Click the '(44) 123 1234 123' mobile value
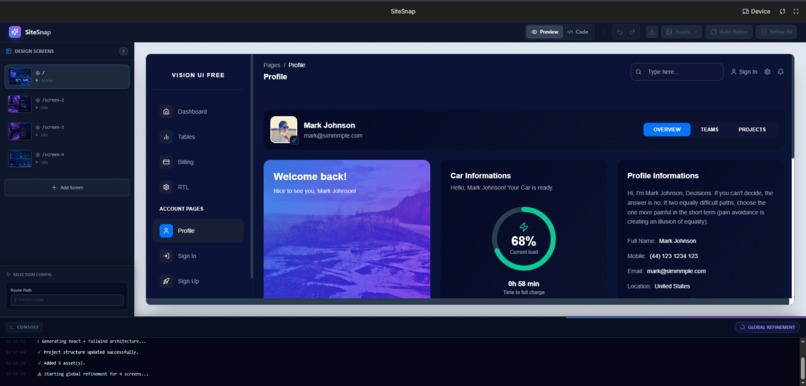This screenshot has height=386, width=806. (x=674, y=256)
